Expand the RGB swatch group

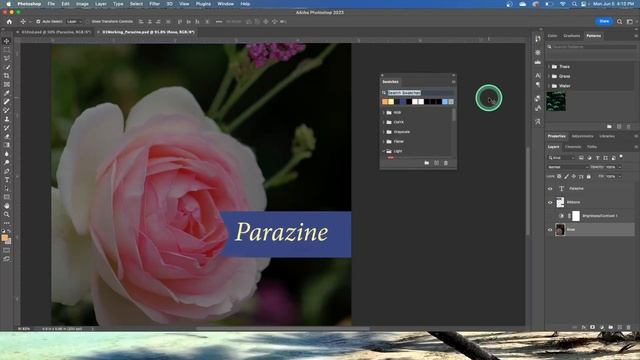pyautogui.click(x=384, y=112)
